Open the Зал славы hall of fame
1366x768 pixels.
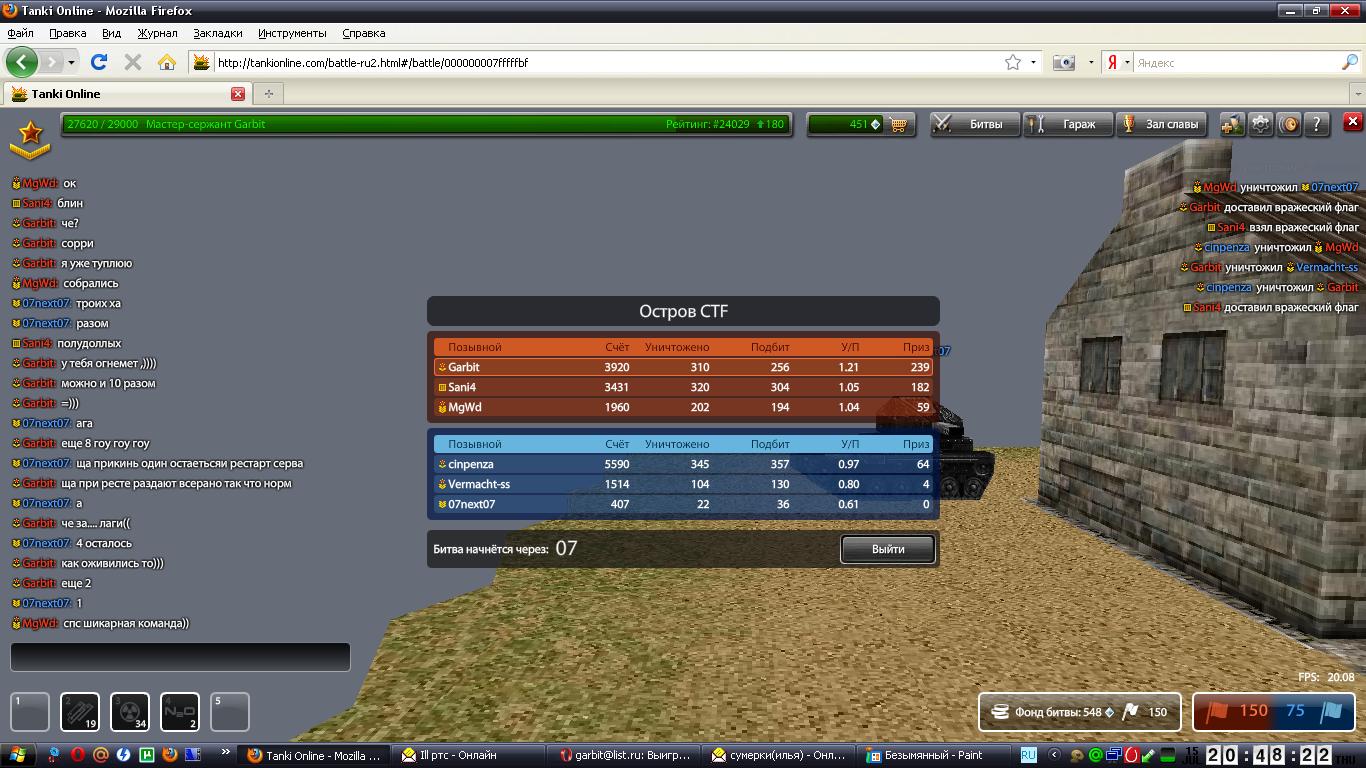click(x=1161, y=124)
